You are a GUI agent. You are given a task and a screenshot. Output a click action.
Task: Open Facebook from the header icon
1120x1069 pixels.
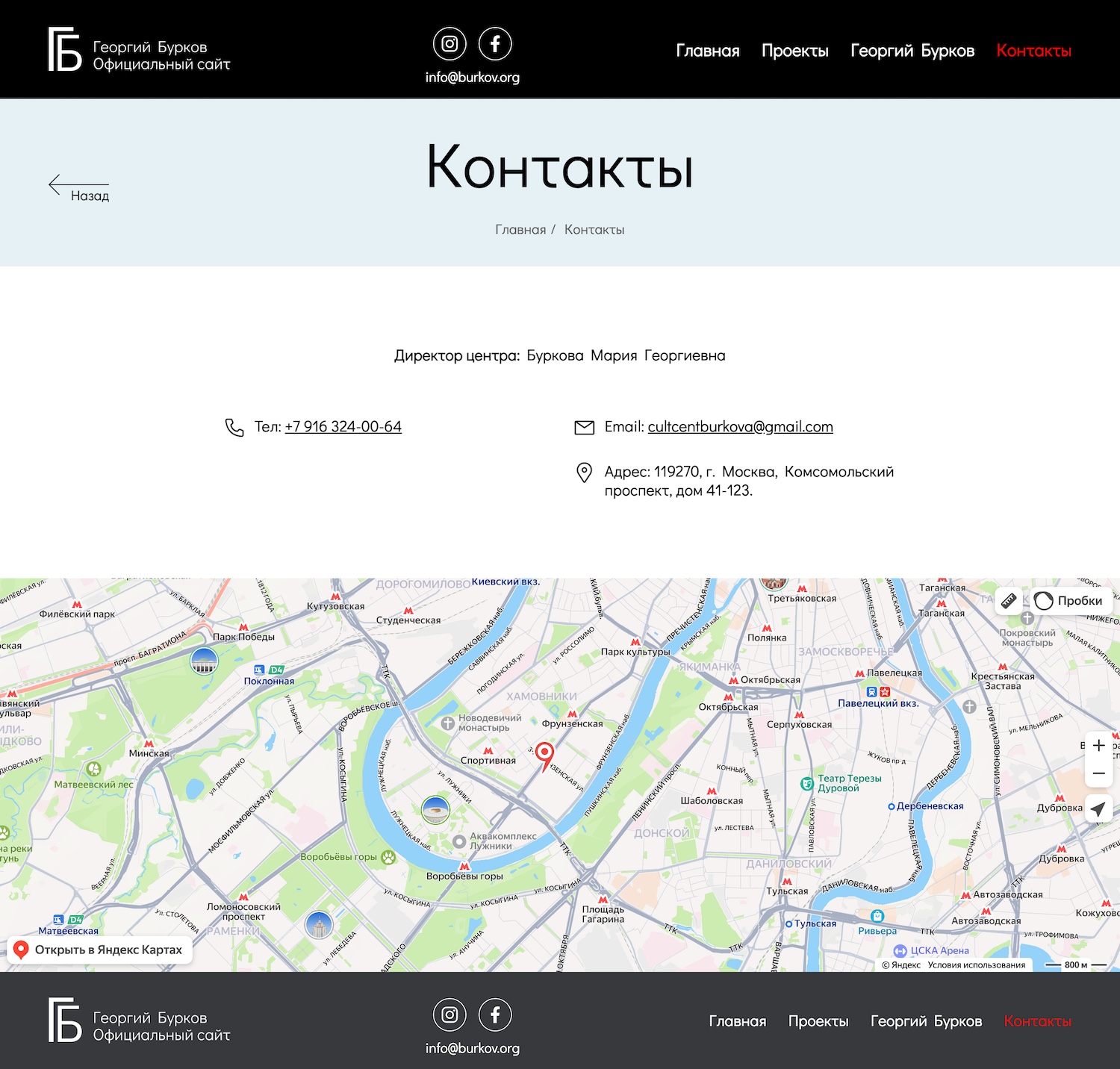[x=495, y=44]
